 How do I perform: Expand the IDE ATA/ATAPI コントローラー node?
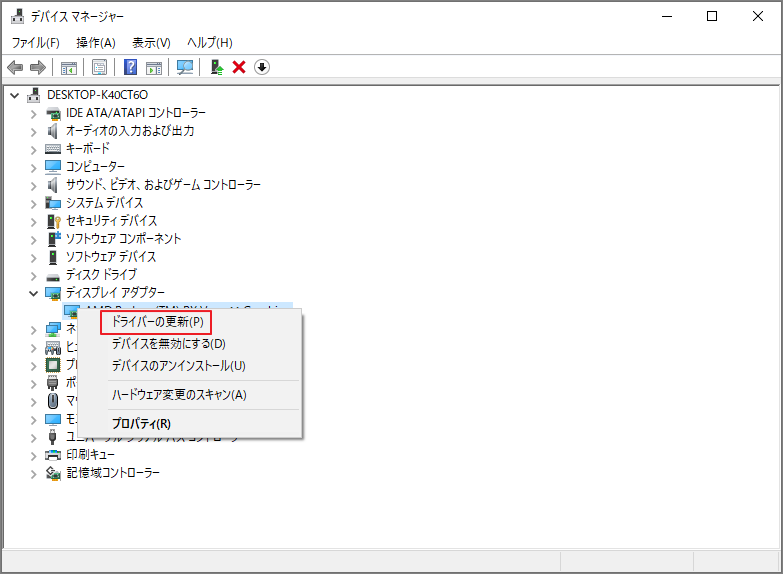point(34,113)
